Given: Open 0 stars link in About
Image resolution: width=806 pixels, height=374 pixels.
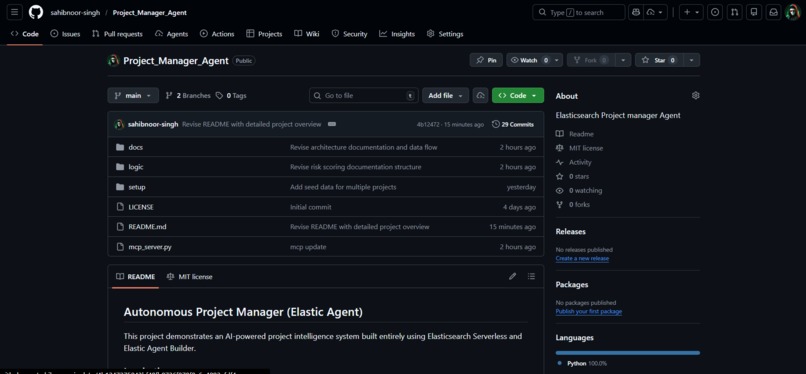Looking at the screenshot, I should (572, 176).
